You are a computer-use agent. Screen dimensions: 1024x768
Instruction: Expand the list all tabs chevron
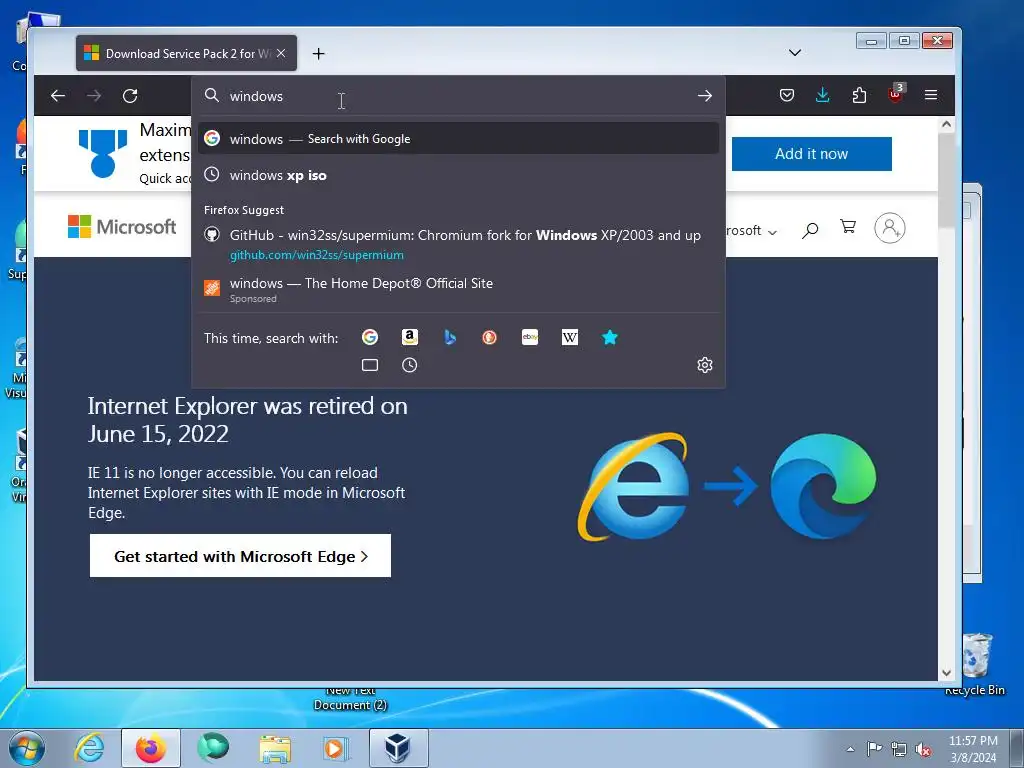(795, 53)
